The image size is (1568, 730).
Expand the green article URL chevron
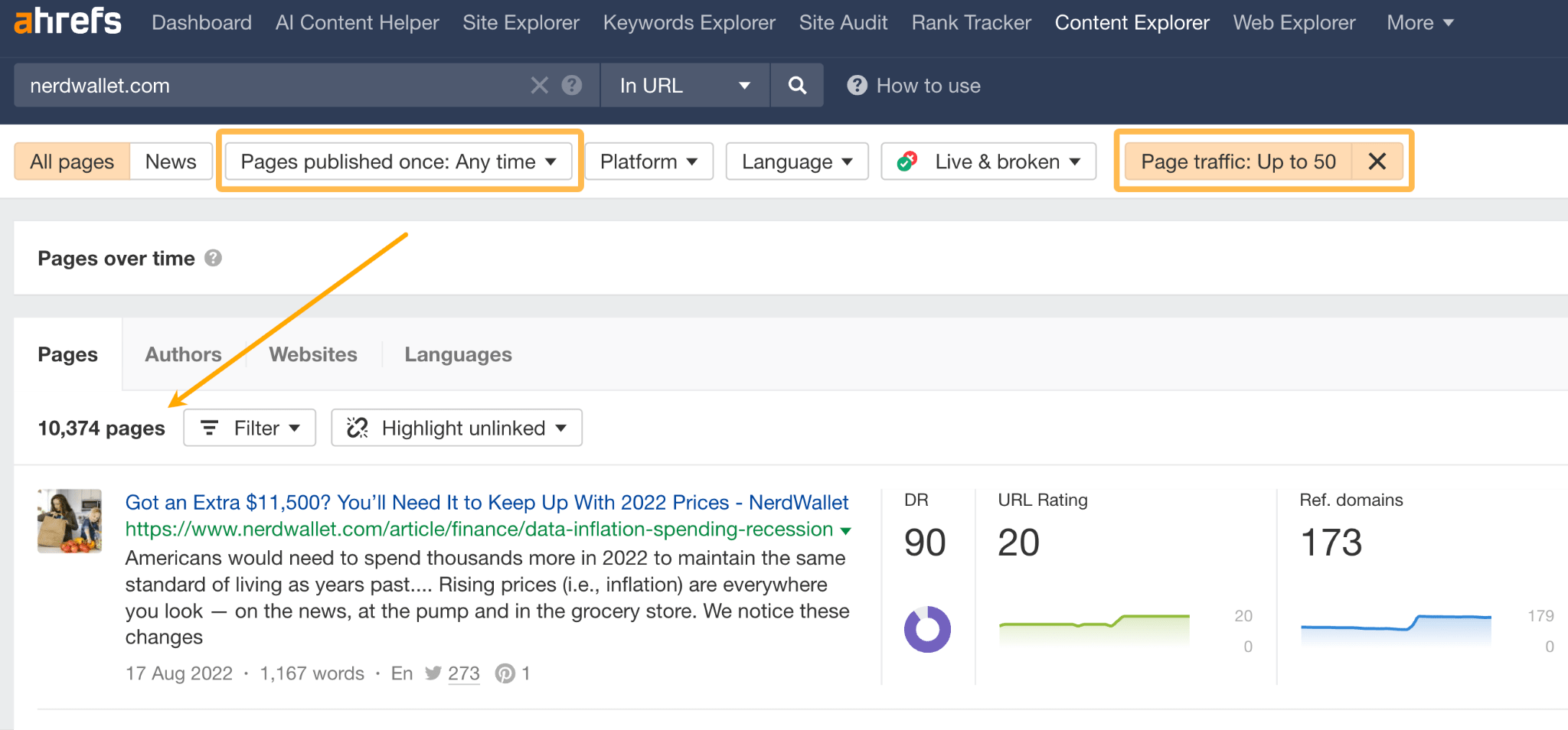click(845, 530)
